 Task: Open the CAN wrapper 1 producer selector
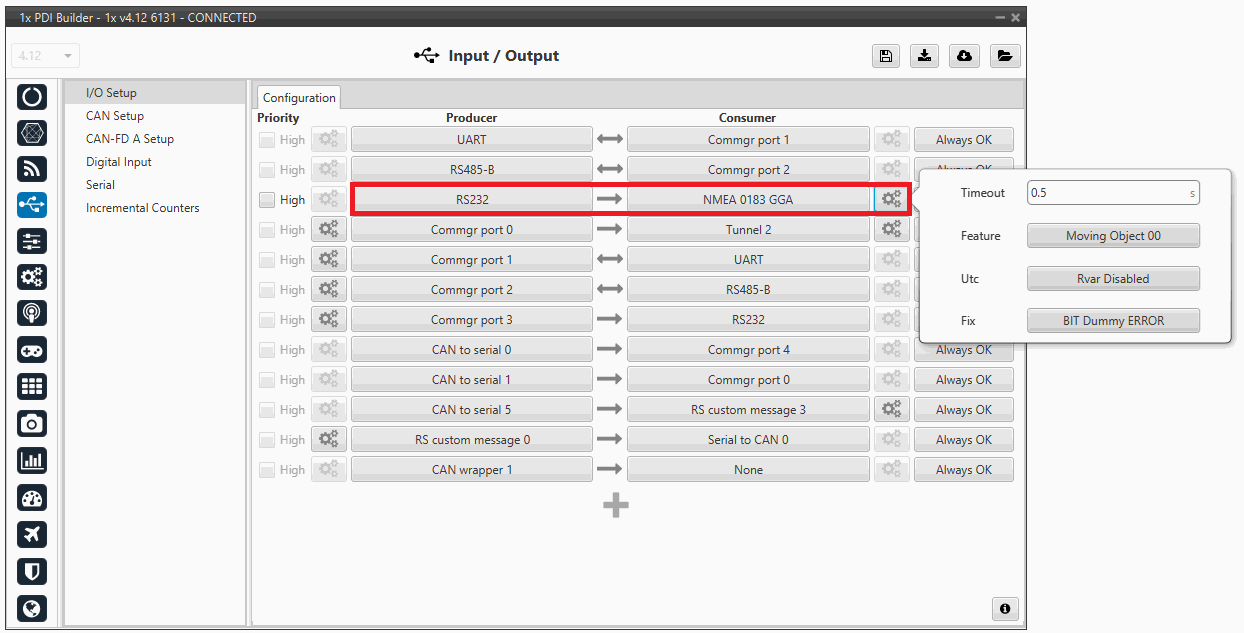click(472, 470)
